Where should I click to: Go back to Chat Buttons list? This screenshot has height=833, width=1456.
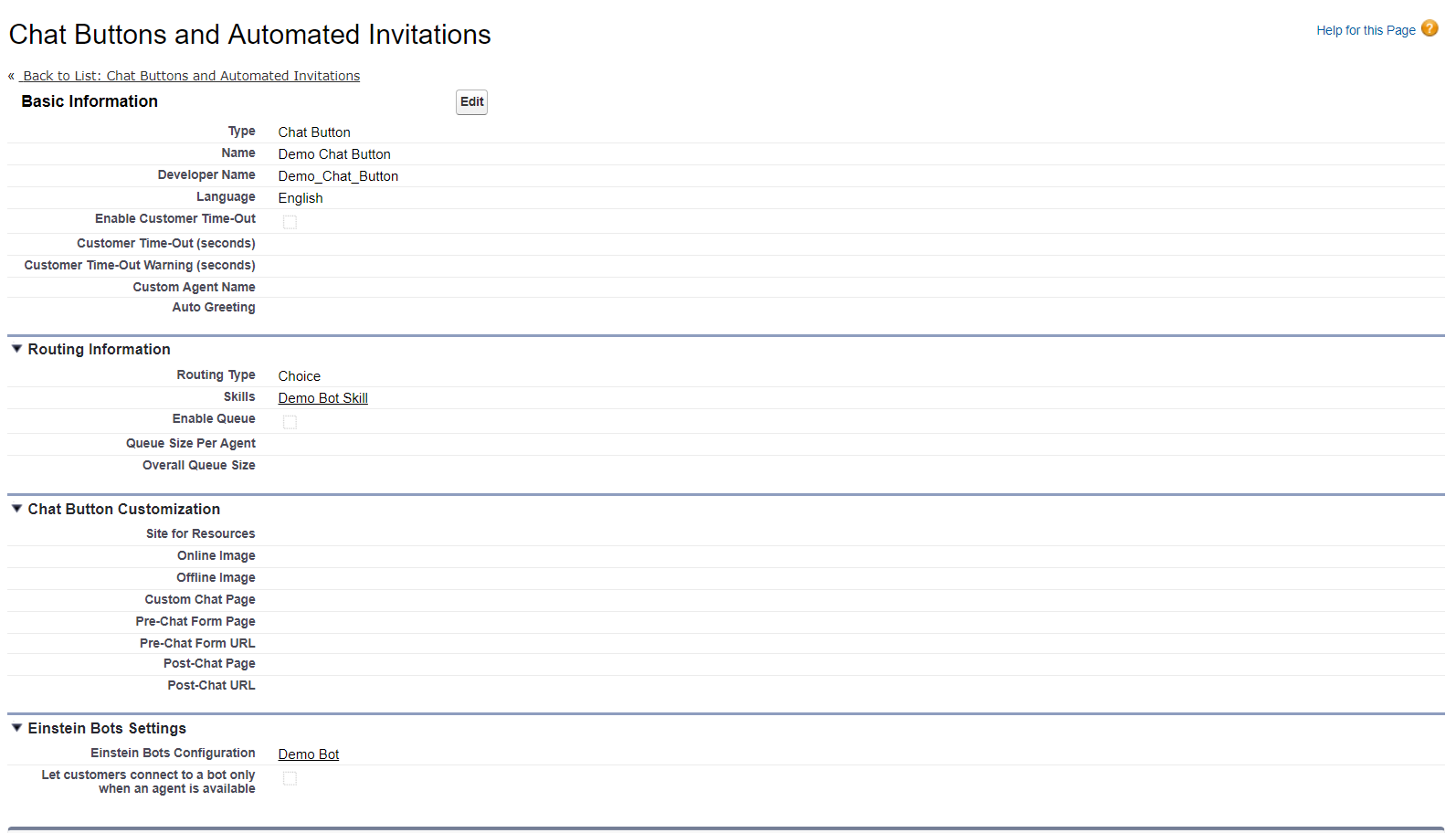pos(191,76)
